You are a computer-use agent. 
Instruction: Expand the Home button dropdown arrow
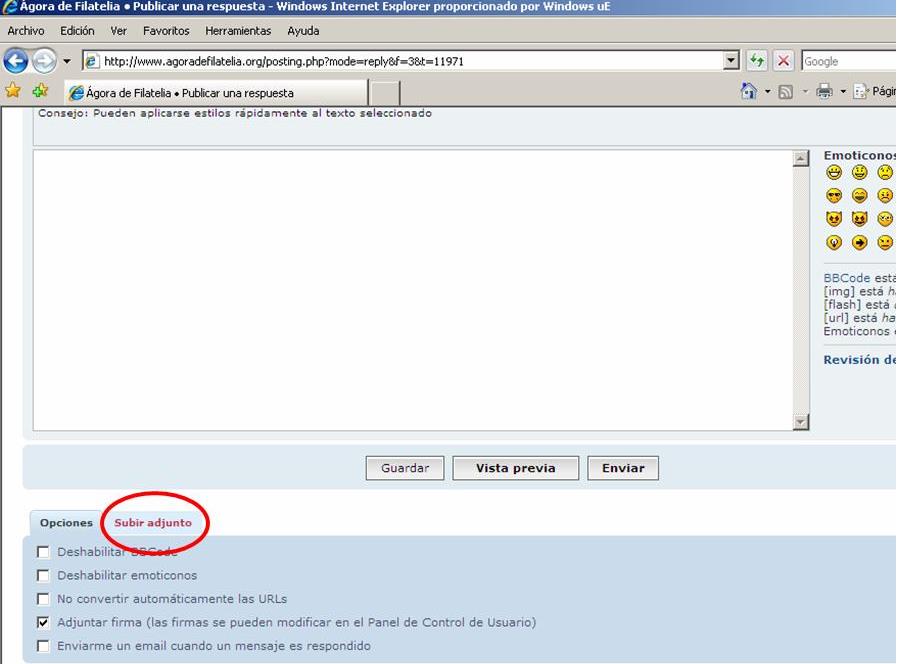click(x=767, y=92)
